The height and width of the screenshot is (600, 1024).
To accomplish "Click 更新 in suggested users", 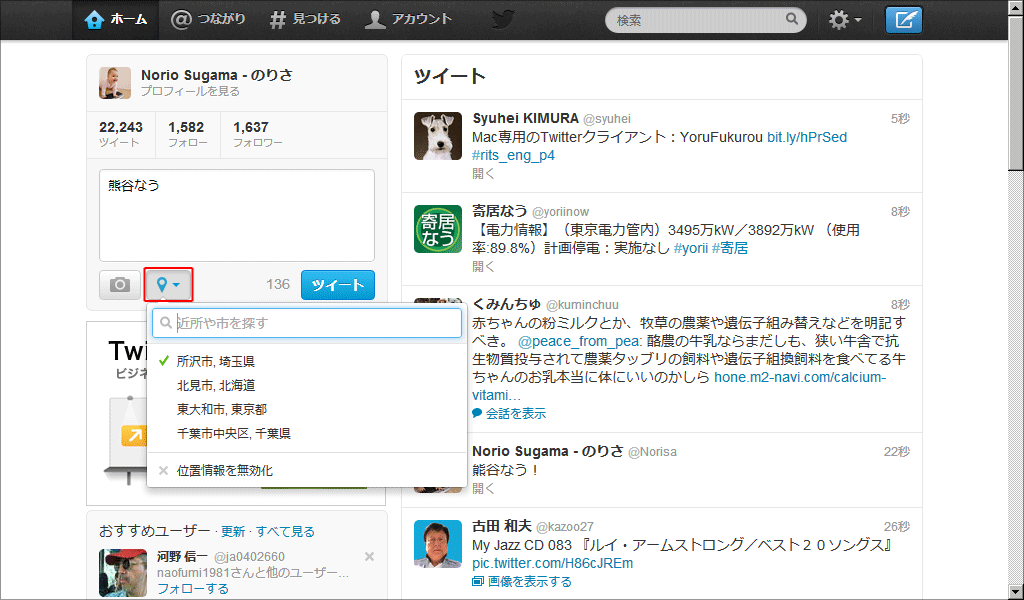I will pos(233,531).
